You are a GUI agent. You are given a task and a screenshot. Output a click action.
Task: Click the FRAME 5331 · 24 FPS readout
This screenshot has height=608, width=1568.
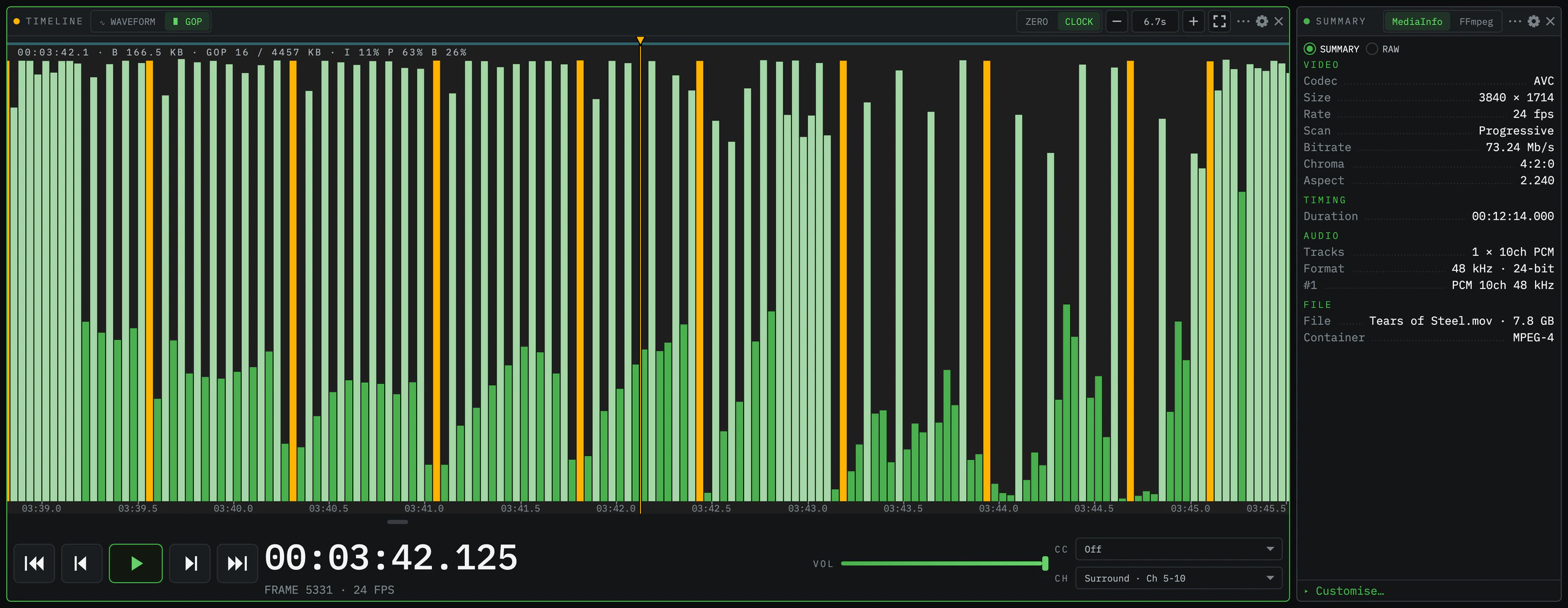pos(329,590)
